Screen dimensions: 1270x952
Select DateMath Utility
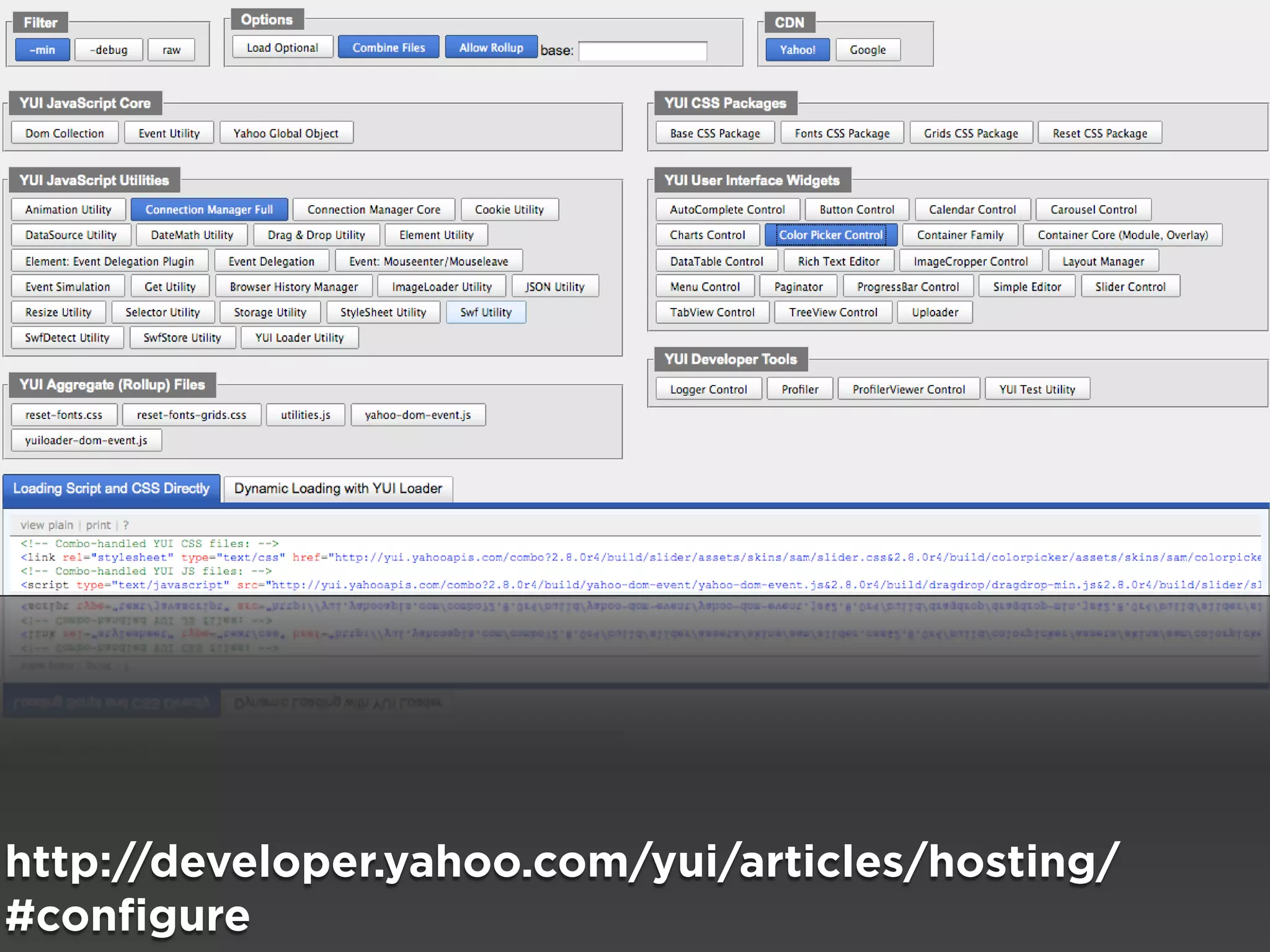point(192,235)
